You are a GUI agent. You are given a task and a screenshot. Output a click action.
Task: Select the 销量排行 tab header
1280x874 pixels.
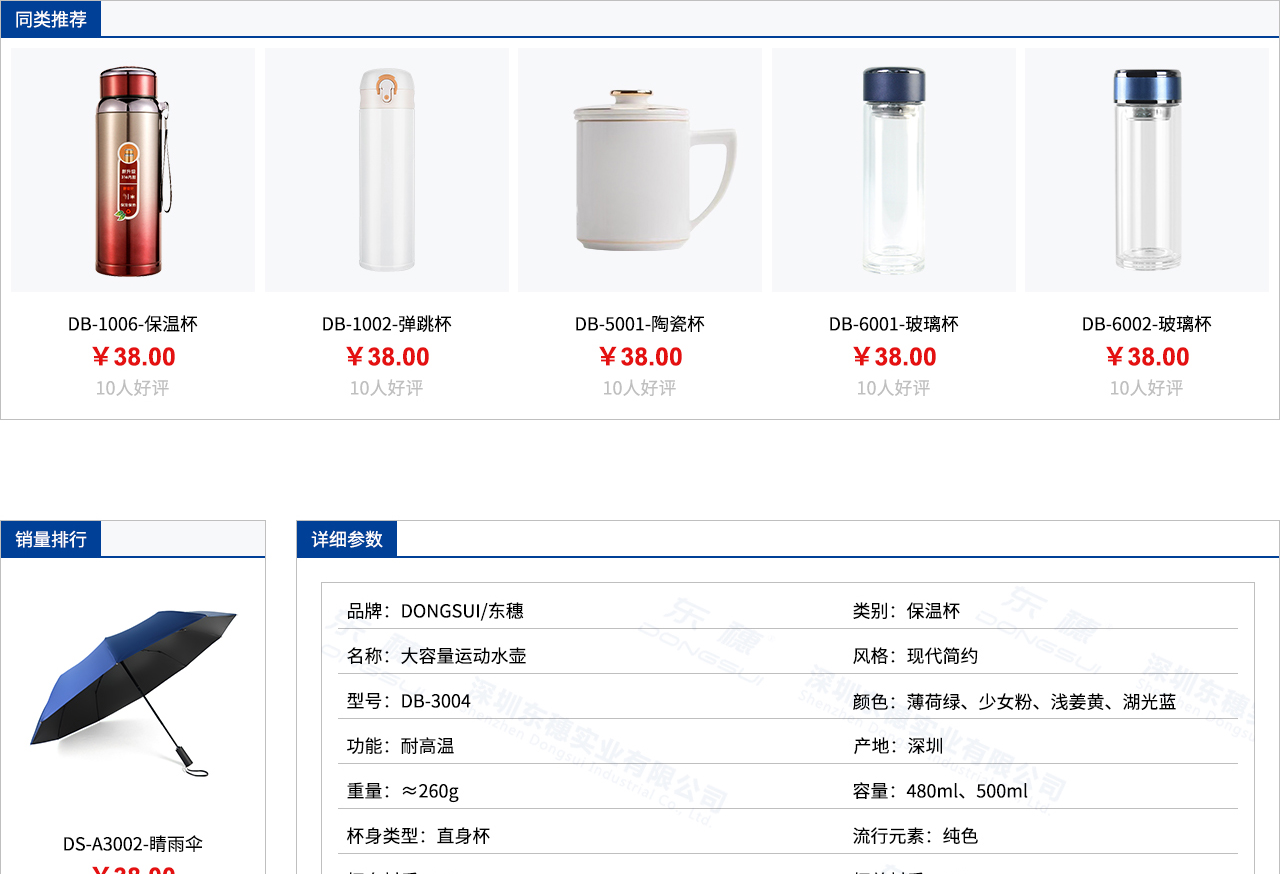[x=51, y=539]
